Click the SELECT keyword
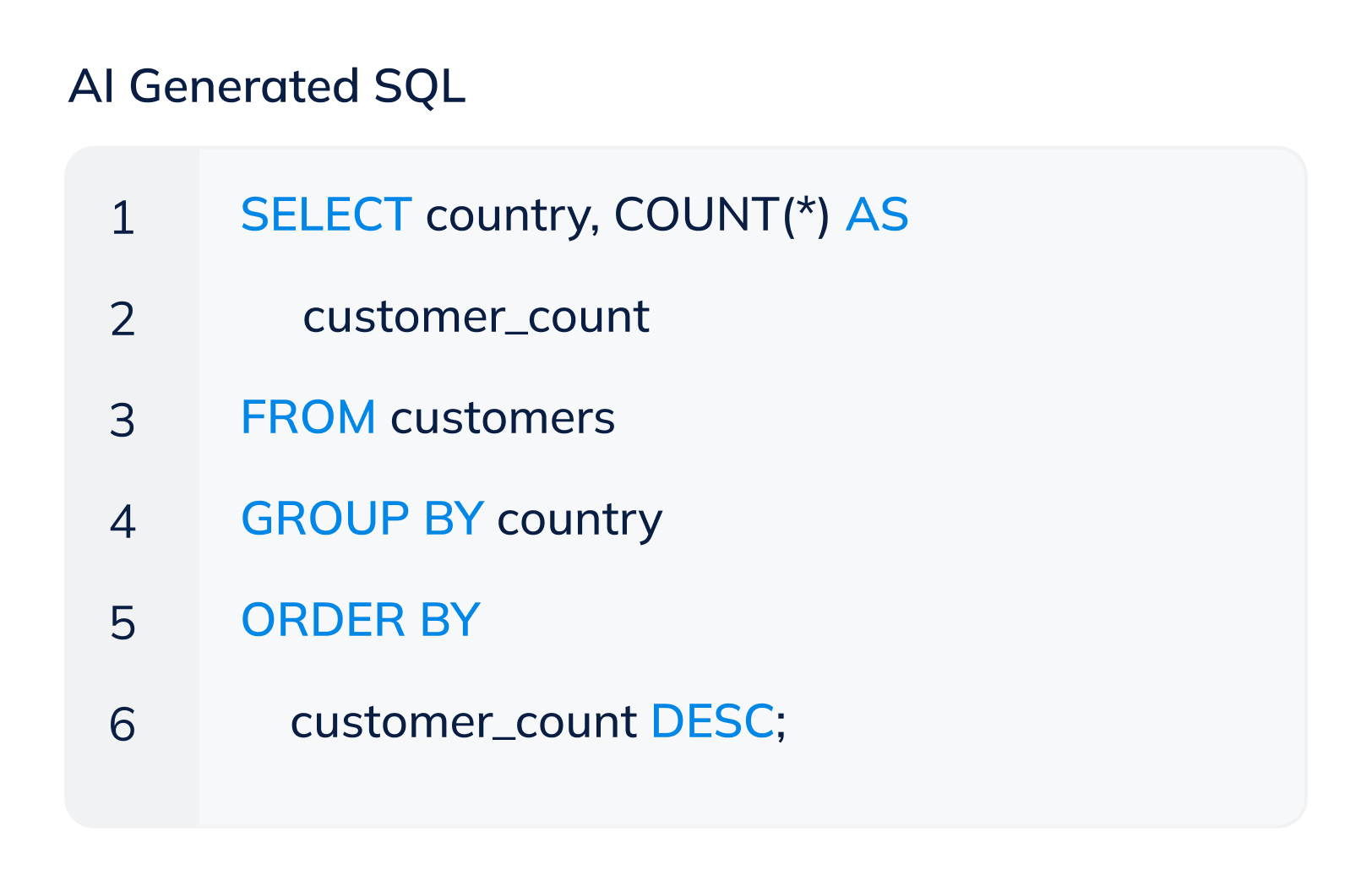Viewport: 1372px width, 886px height. click(x=326, y=215)
